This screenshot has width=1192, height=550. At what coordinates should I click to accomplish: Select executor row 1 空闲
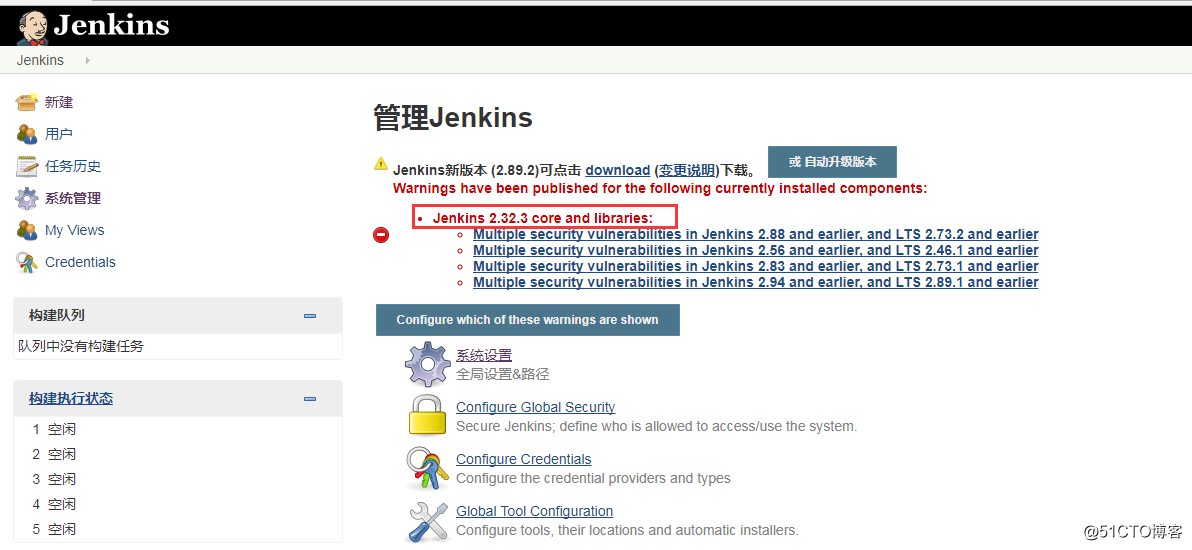tap(178, 430)
